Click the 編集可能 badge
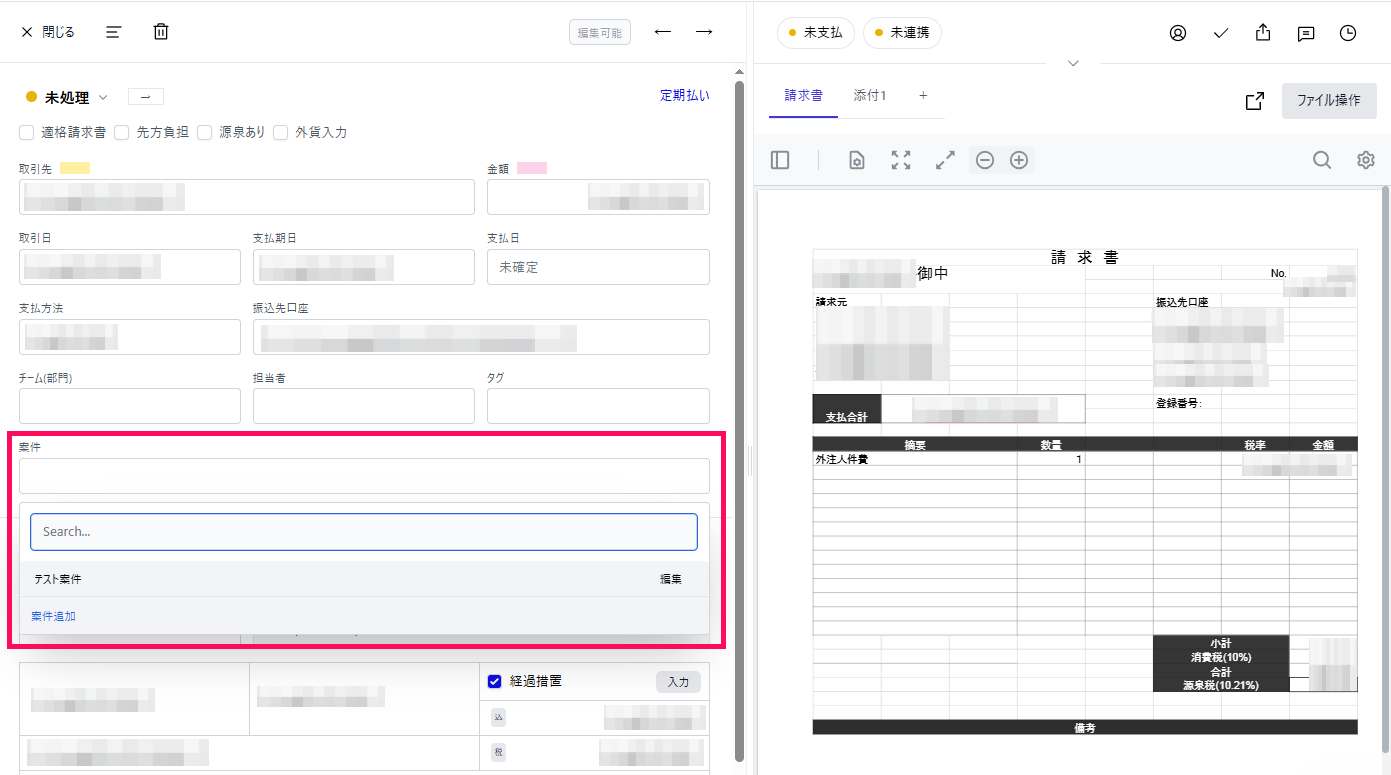1391x775 pixels. coord(600,33)
